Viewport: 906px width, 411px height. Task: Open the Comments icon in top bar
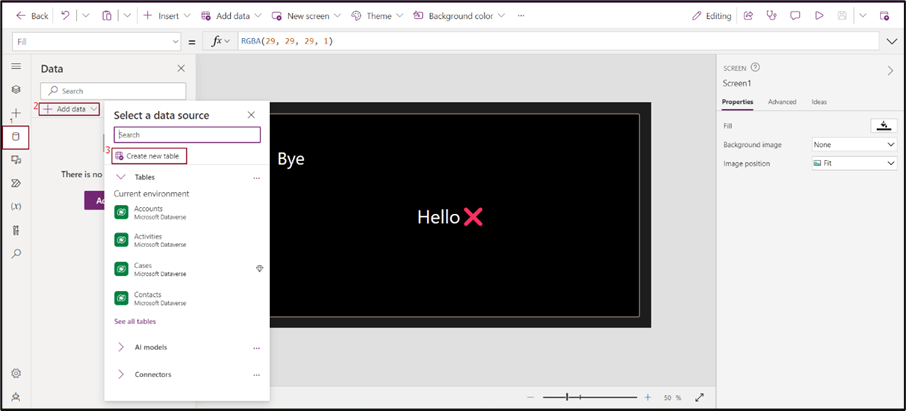click(x=795, y=16)
